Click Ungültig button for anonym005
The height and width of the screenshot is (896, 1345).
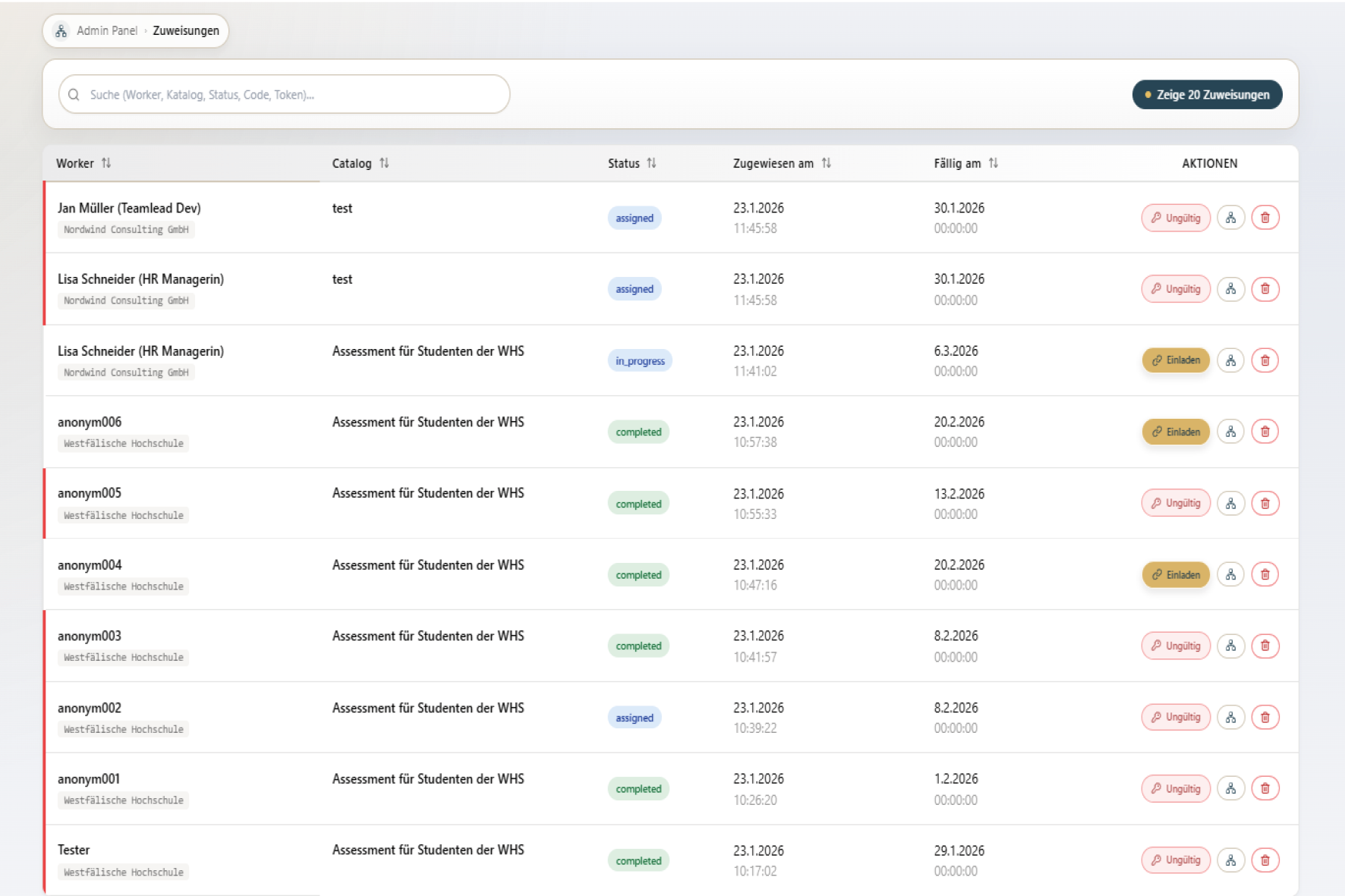[x=1175, y=503]
